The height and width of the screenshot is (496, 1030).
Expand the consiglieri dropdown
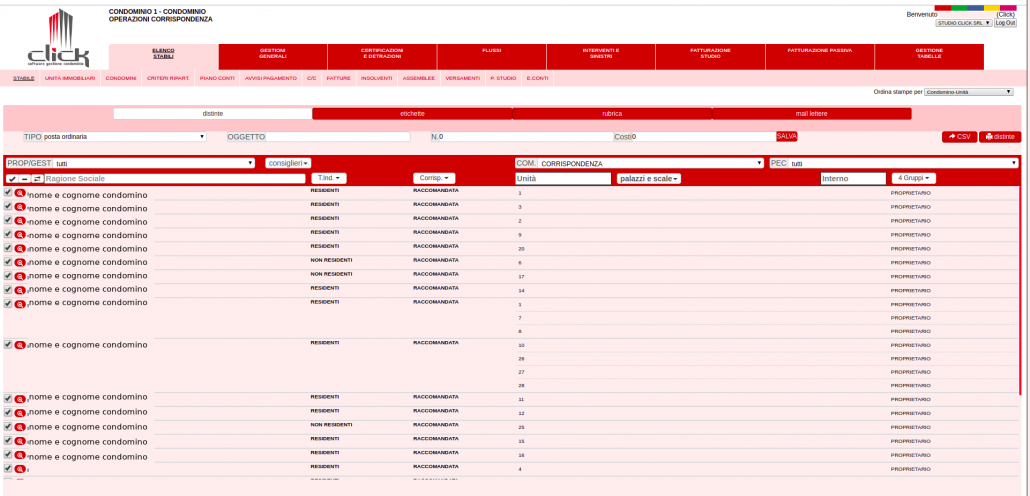click(x=288, y=163)
